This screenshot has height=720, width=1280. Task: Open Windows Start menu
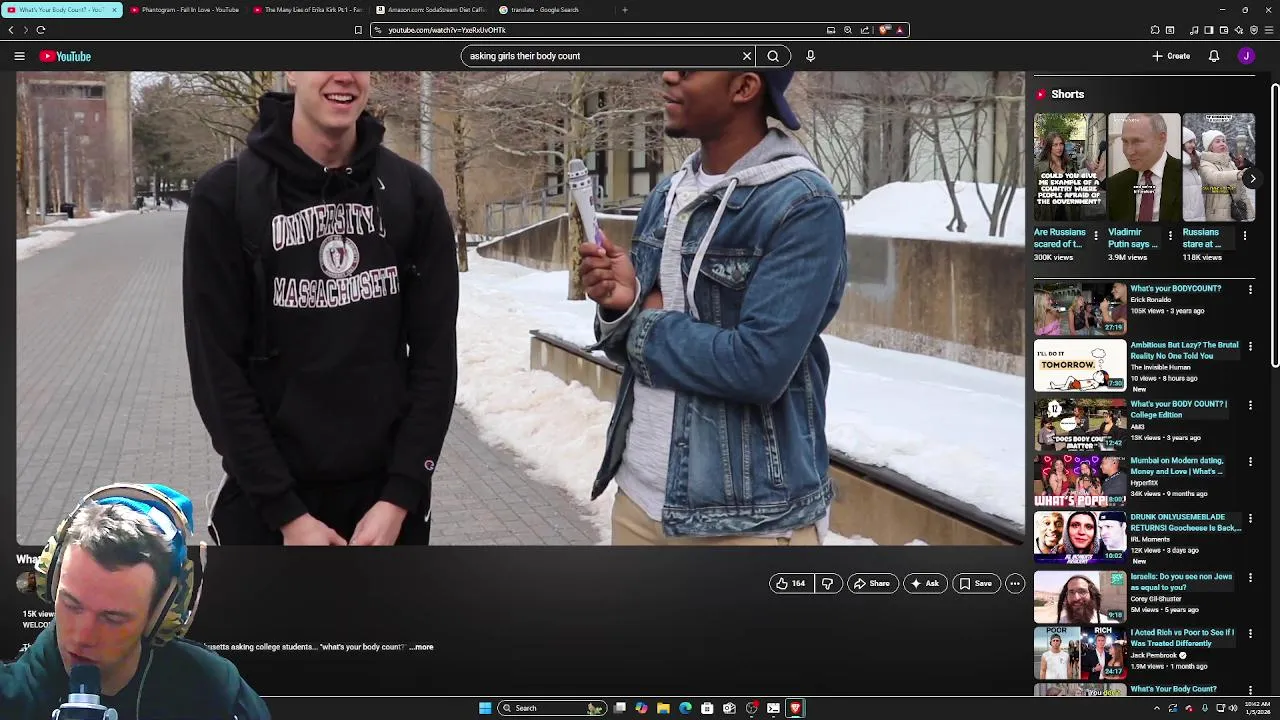point(485,708)
